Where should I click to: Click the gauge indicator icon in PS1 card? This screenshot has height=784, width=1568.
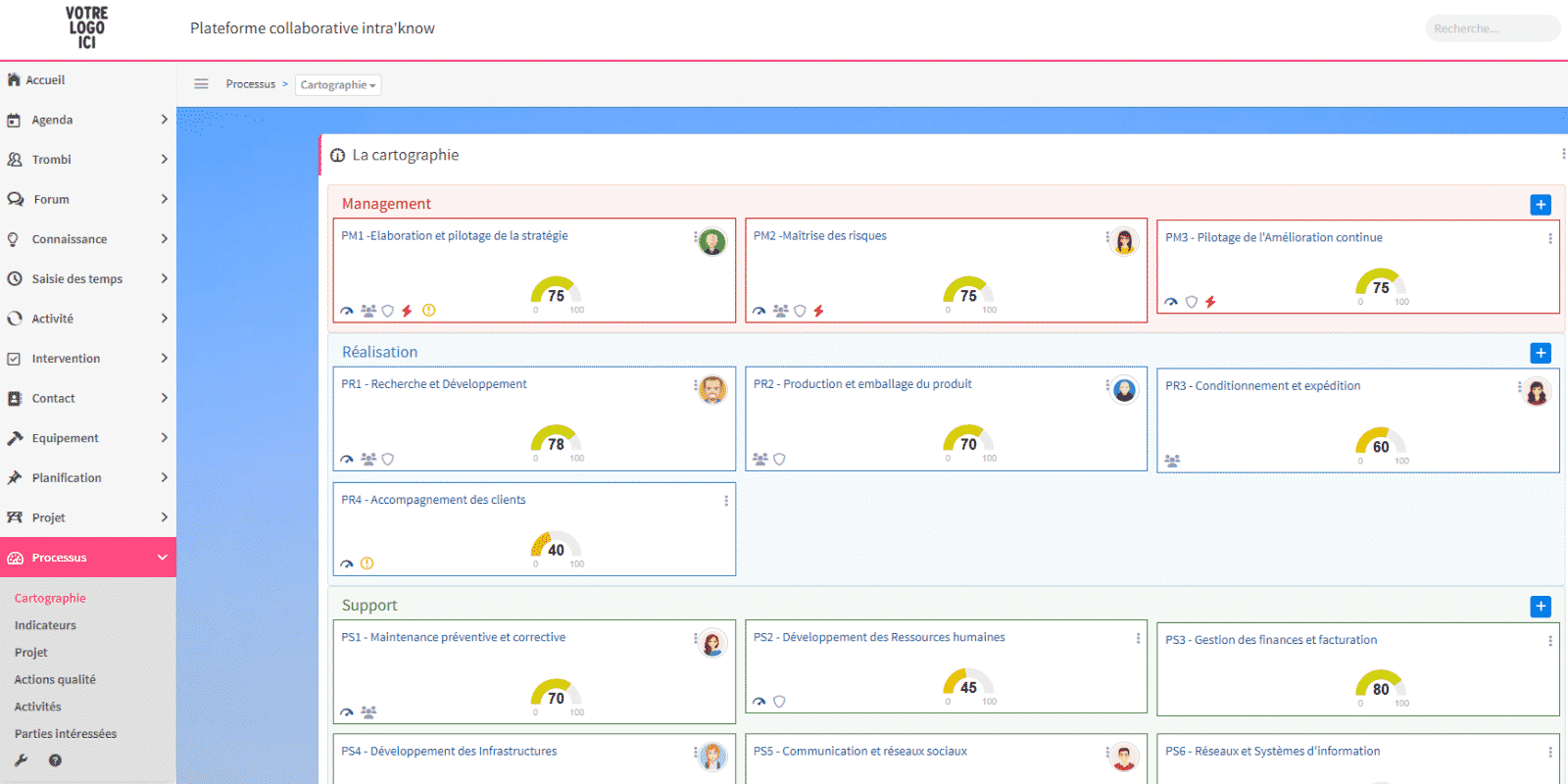(x=347, y=712)
